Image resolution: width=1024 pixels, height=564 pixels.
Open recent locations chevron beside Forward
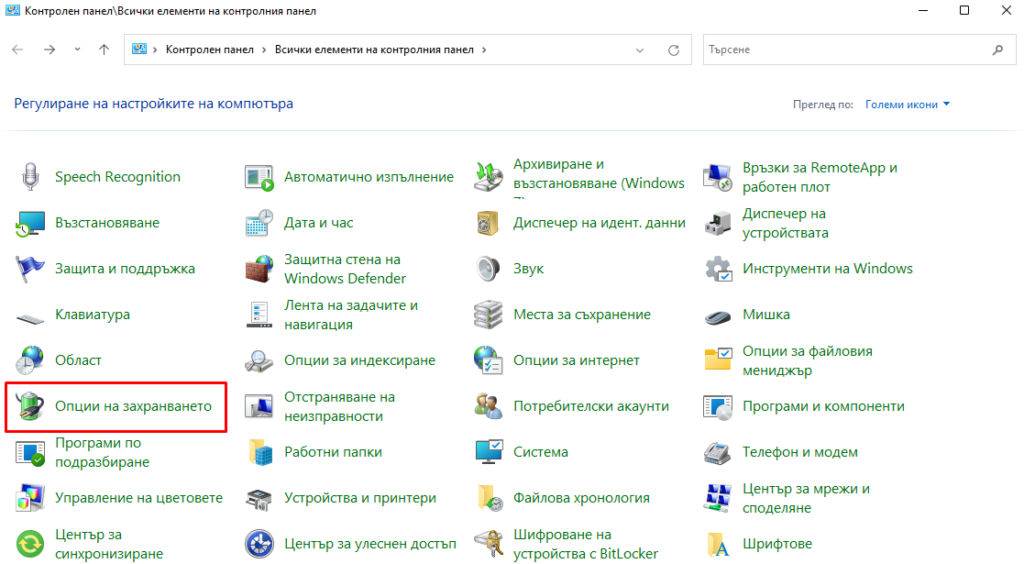(77, 50)
